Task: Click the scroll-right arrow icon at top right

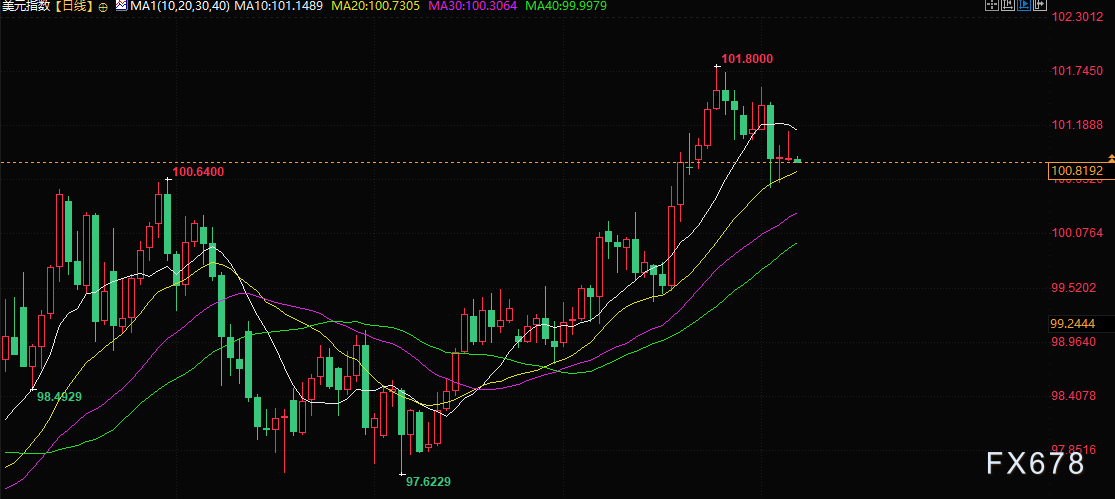Action: tap(1040, 4)
